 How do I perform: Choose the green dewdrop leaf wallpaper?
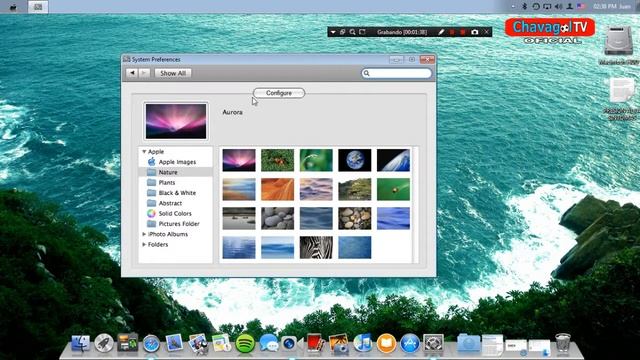click(316, 160)
